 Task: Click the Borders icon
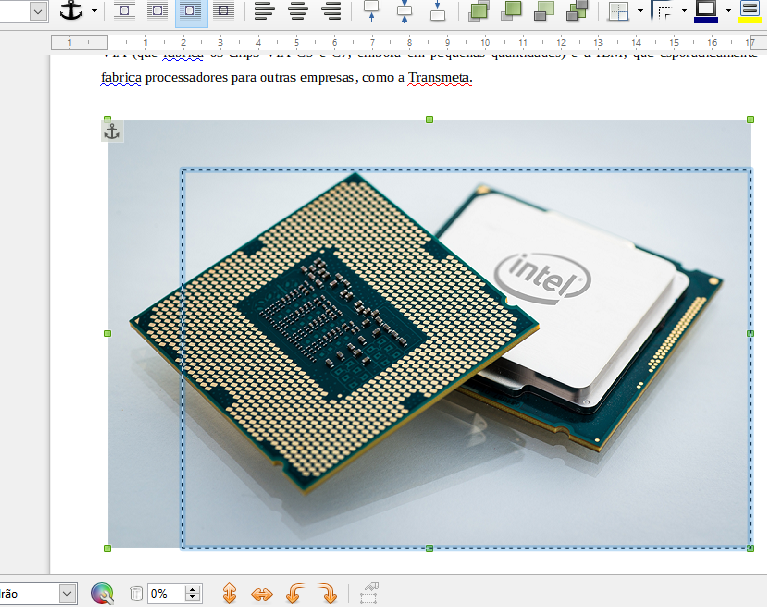click(x=618, y=11)
